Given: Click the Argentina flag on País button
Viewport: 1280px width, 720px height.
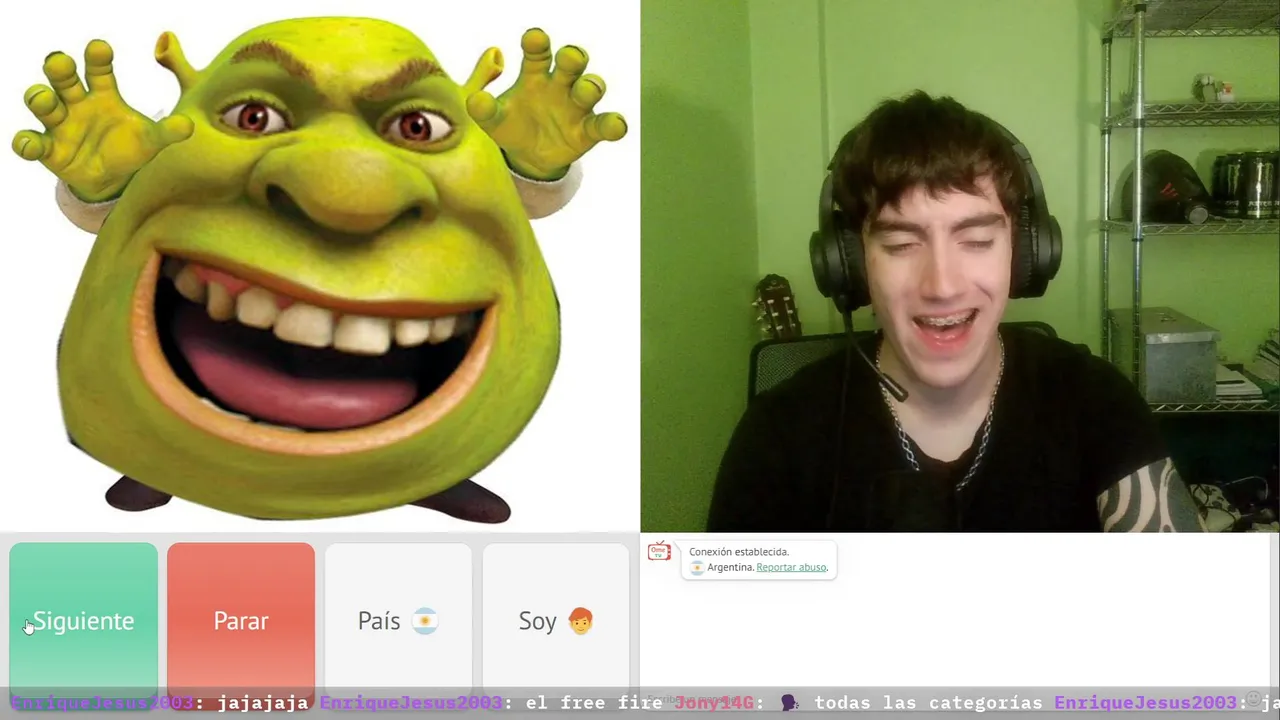Looking at the screenshot, I should (425, 621).
